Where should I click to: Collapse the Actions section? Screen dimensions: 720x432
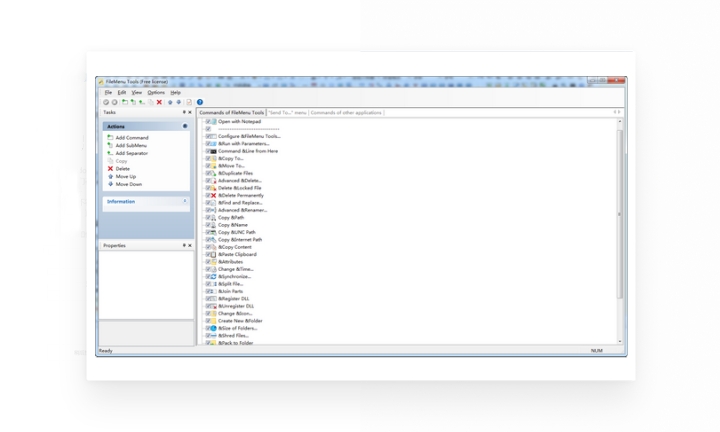click(185, 126)
